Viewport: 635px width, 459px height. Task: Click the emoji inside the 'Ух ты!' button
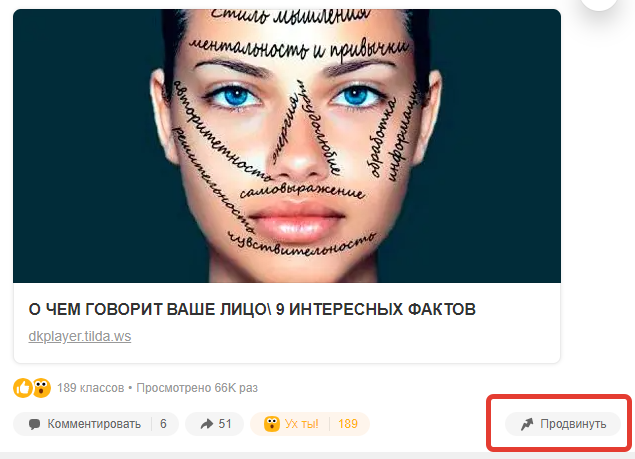click(x=272, y=424)
